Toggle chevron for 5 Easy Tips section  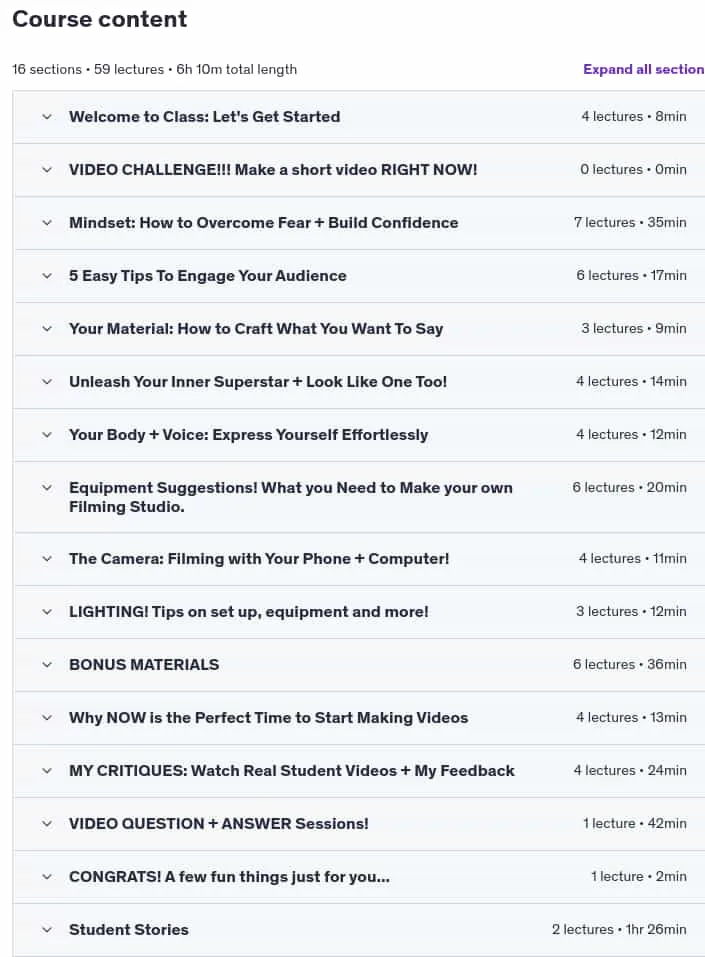coord(47,276)
